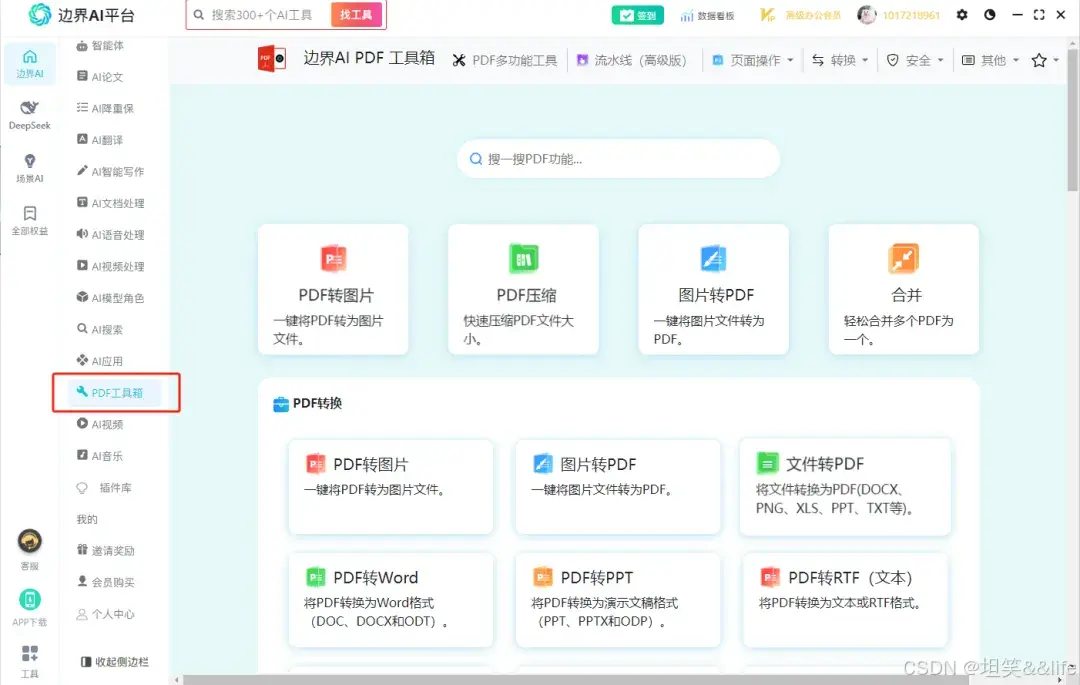This screenshot has height=685, width=1080.
Task: Expand the 其他 dropdown
Action: [x=990, y=61]
